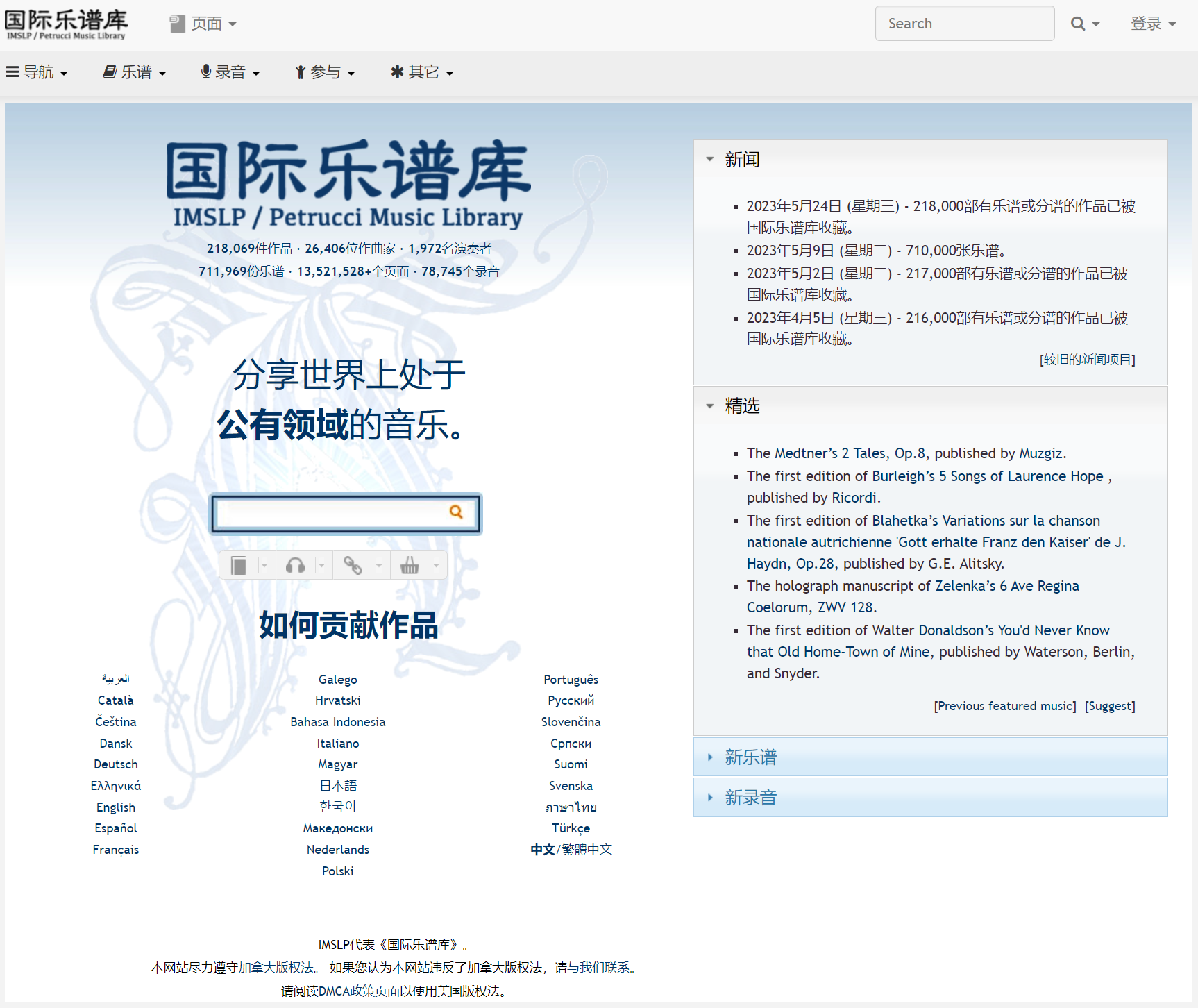The width and height of the screenshot is (1198, 1008).
Task: Select the shopping basket search icon
Action: click(410, 566)
